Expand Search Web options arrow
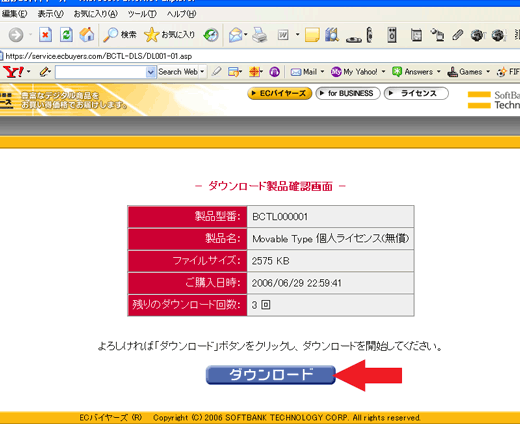The image size is (520, 424). point(202,72)
